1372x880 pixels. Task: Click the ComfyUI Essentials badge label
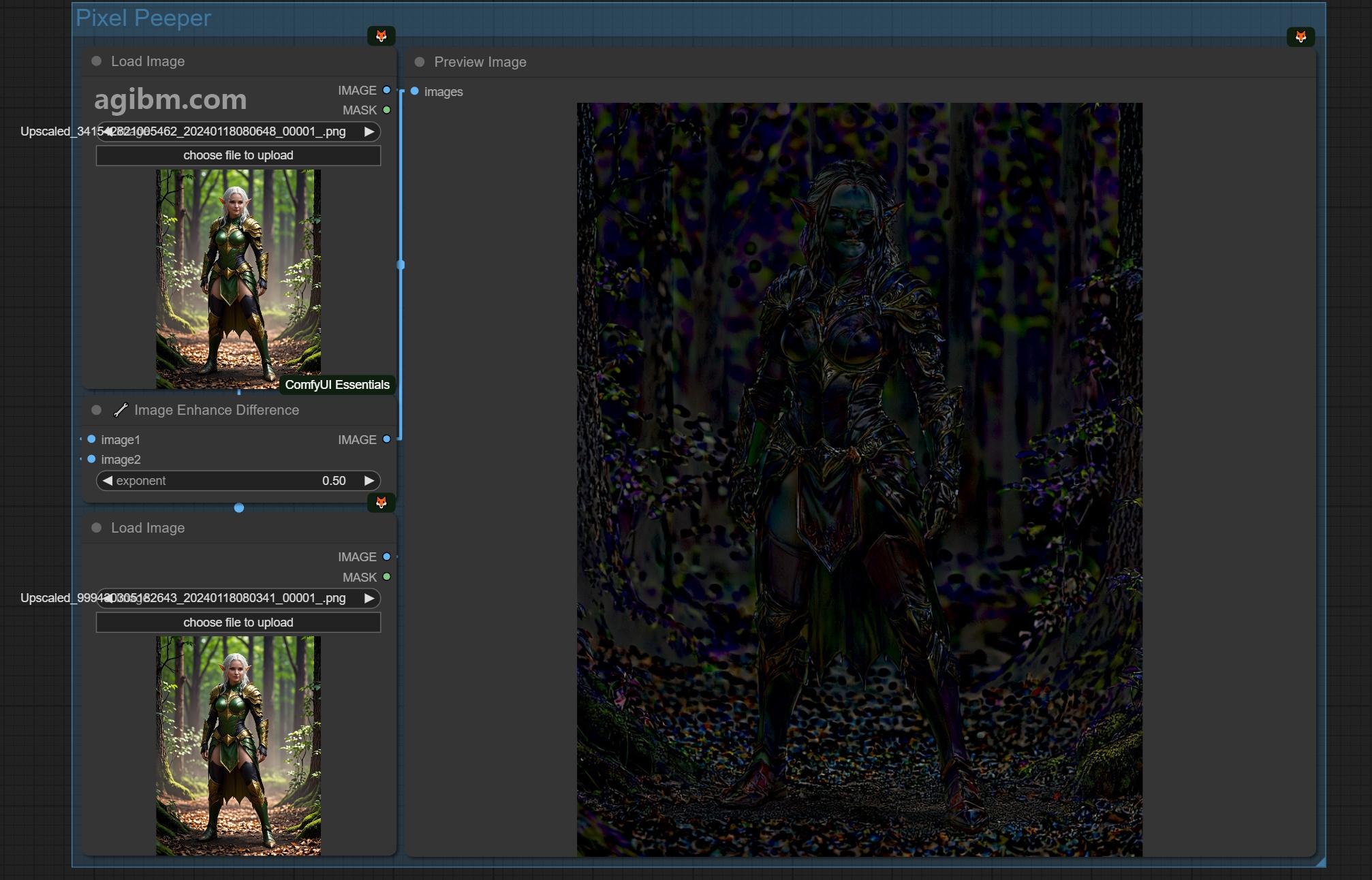337,385
